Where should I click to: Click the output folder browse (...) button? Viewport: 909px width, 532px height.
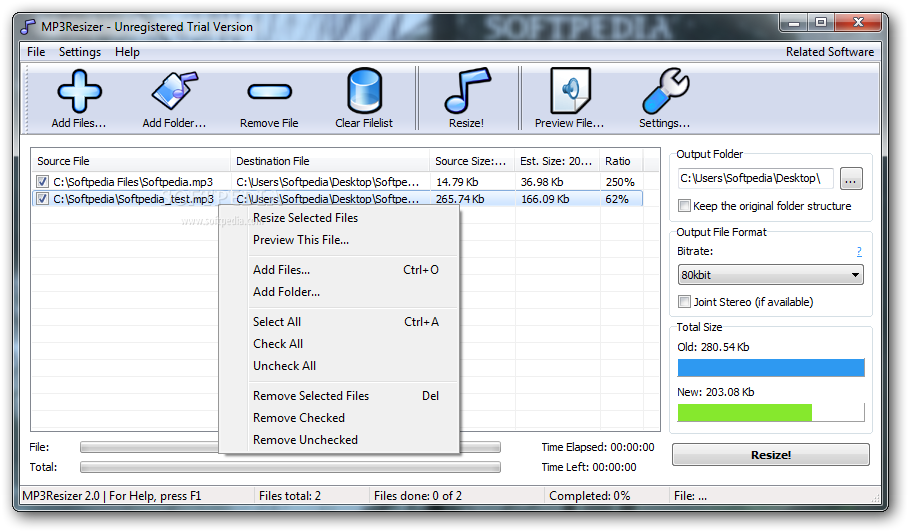[850, 178]
